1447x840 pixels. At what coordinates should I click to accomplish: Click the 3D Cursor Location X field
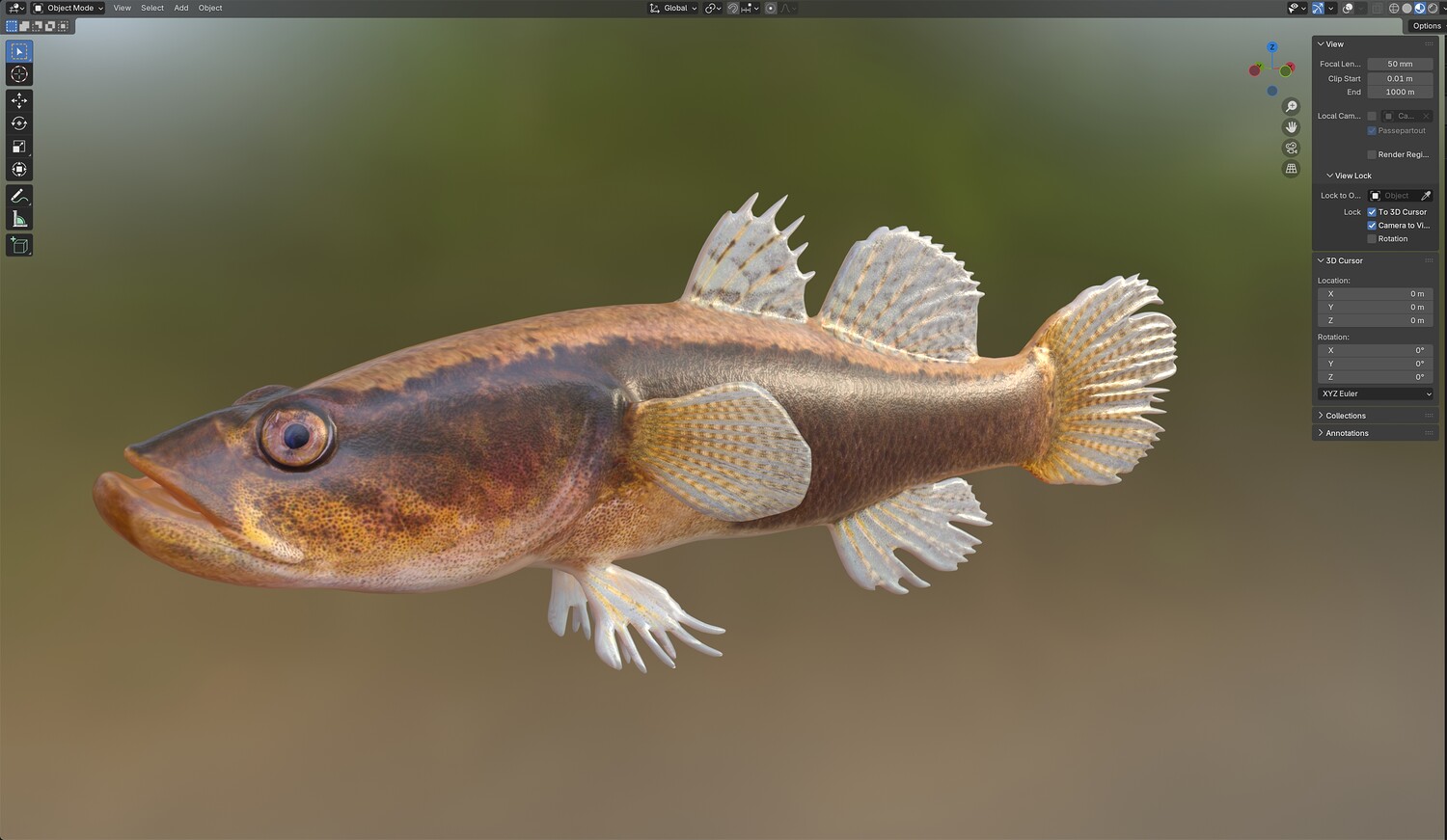[x=1375, y=294]
